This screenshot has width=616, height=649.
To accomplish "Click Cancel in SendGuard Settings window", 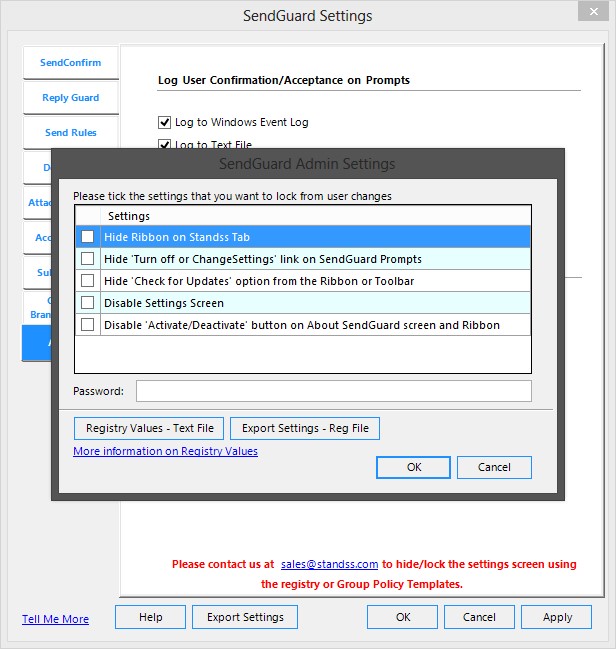I will 479,617.
